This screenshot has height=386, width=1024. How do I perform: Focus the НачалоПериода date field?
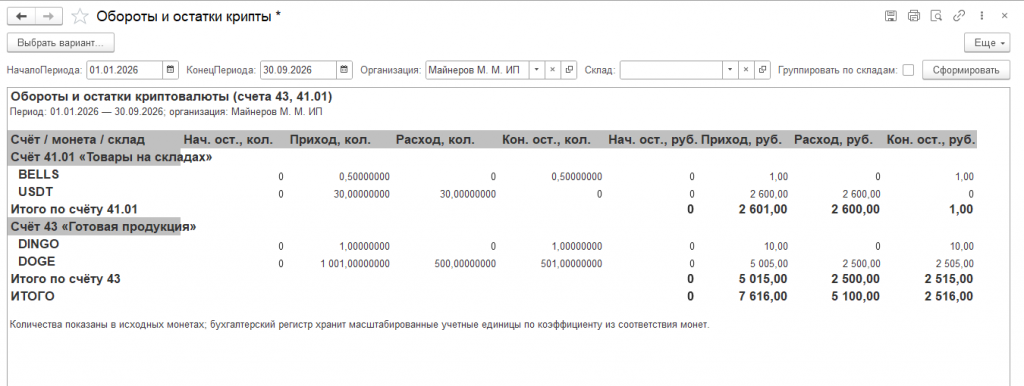pos(125,70)
